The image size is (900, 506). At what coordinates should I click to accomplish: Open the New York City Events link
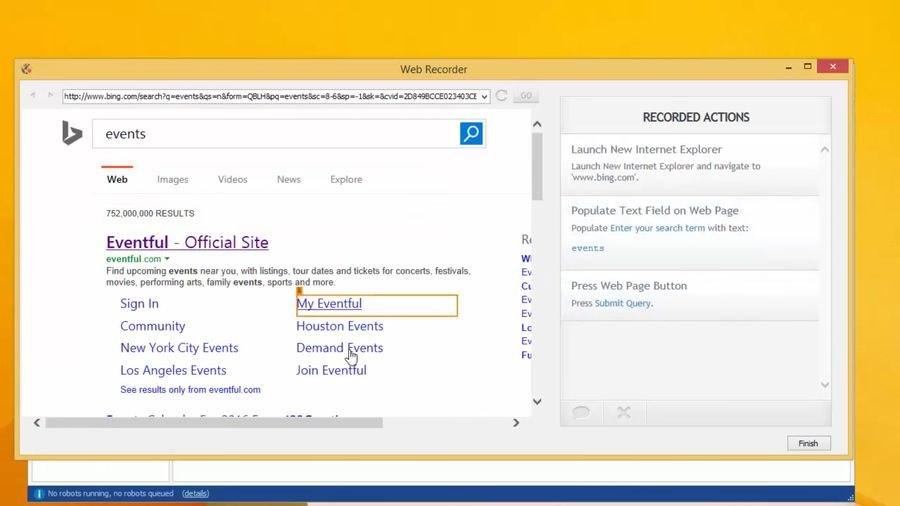tap(179, 348)
